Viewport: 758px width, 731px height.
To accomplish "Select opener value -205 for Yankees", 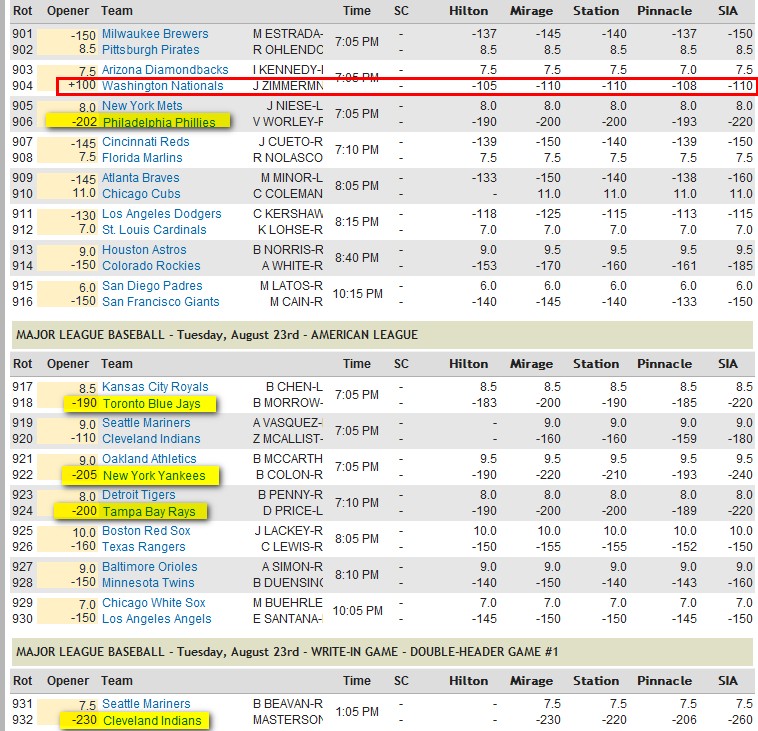I will point(85,475).
